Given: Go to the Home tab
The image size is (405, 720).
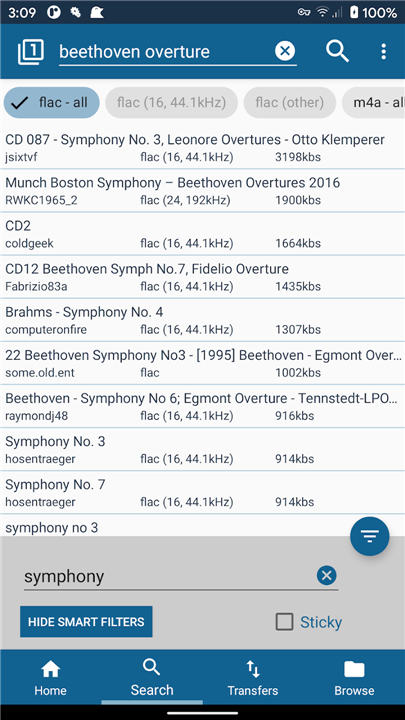Looking at the screenshot, I should click(51, 678).
